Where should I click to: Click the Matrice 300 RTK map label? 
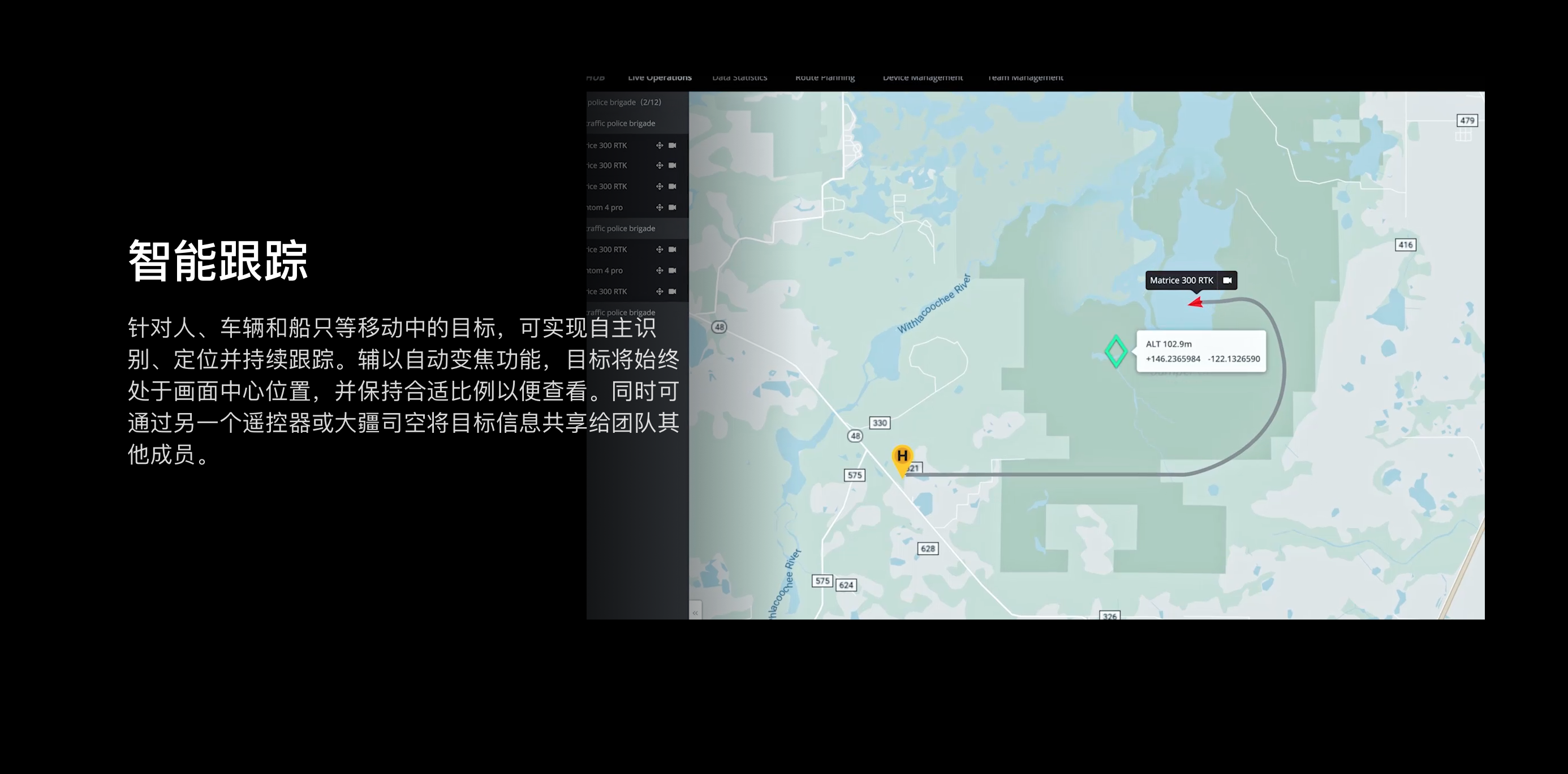click(x=1181, y=281)
